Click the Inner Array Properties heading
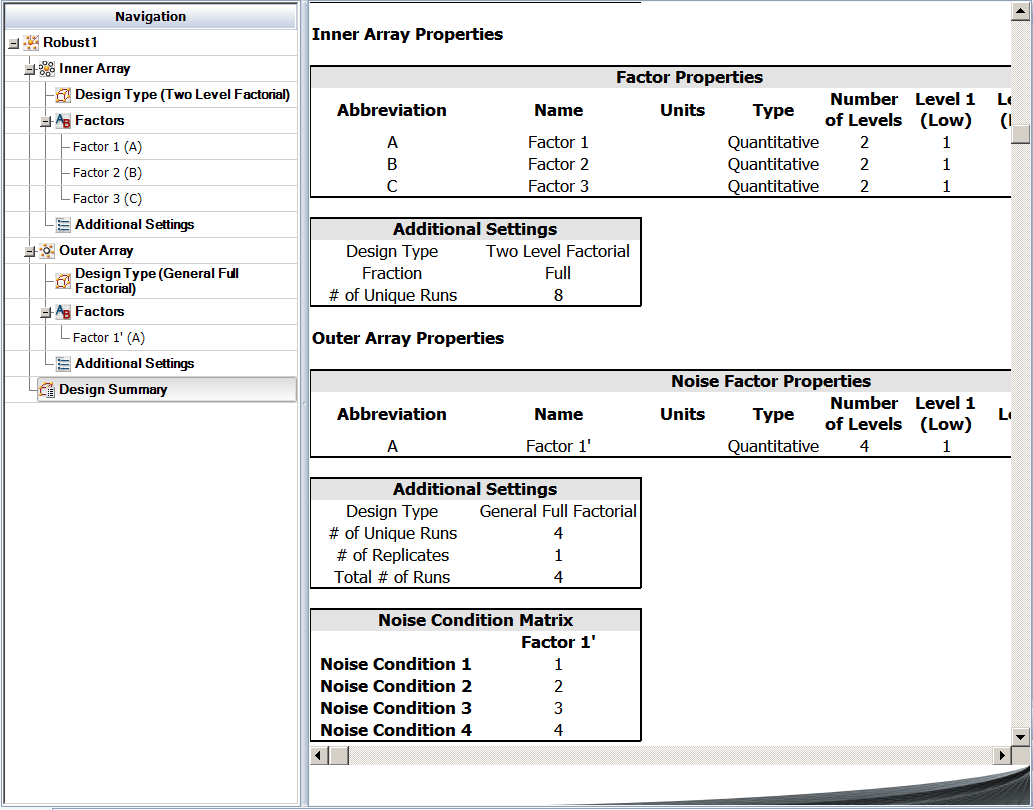Viewport: 1033px width, 810px height. [407, 34]
